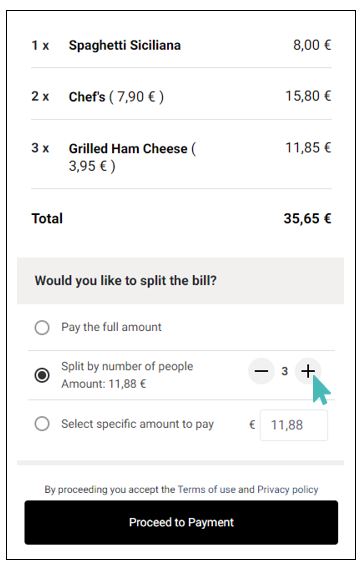Increase number of people with plus icon
Viewport: 363px width, 573px height.
(x=308, y=371)
